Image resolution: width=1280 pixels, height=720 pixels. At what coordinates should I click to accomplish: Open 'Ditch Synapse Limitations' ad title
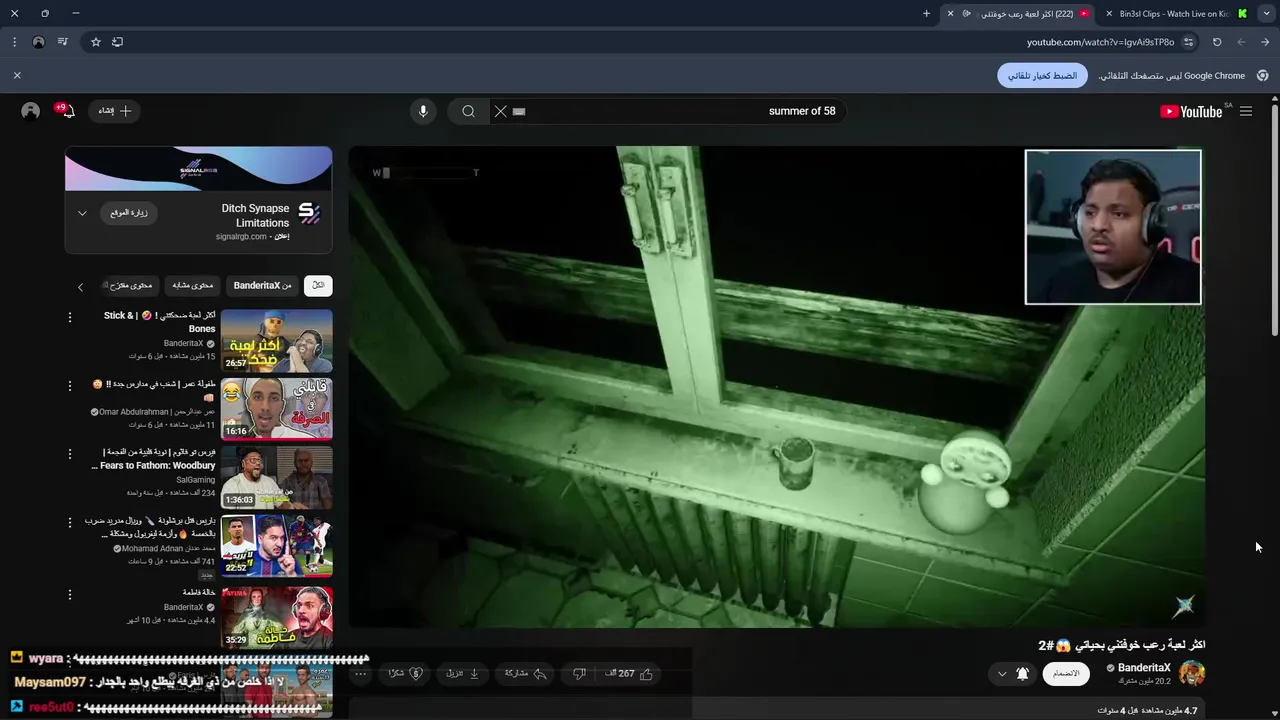[x=255, y=215]
